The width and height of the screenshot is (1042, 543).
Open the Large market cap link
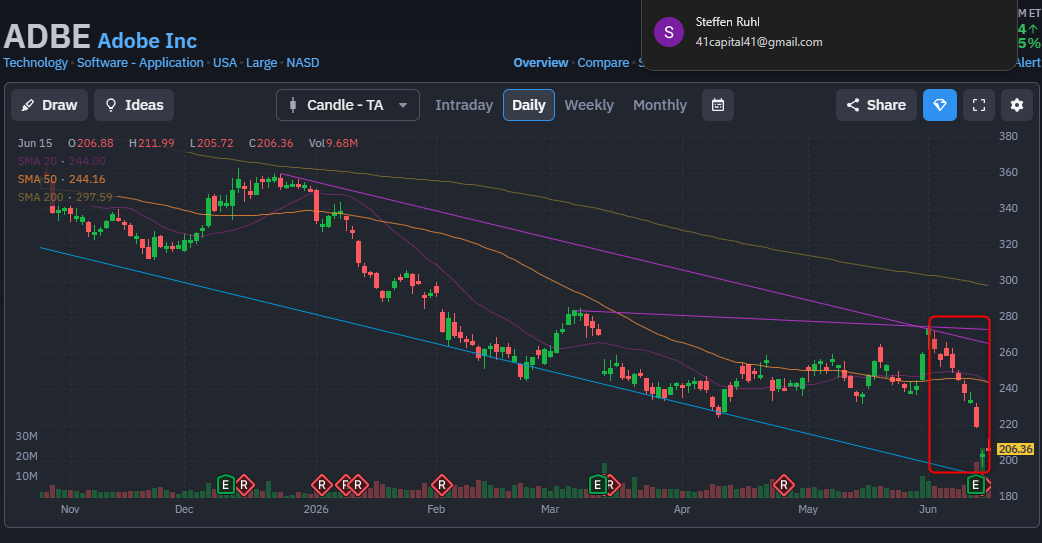pyautogui.click(x=261, y=62)
